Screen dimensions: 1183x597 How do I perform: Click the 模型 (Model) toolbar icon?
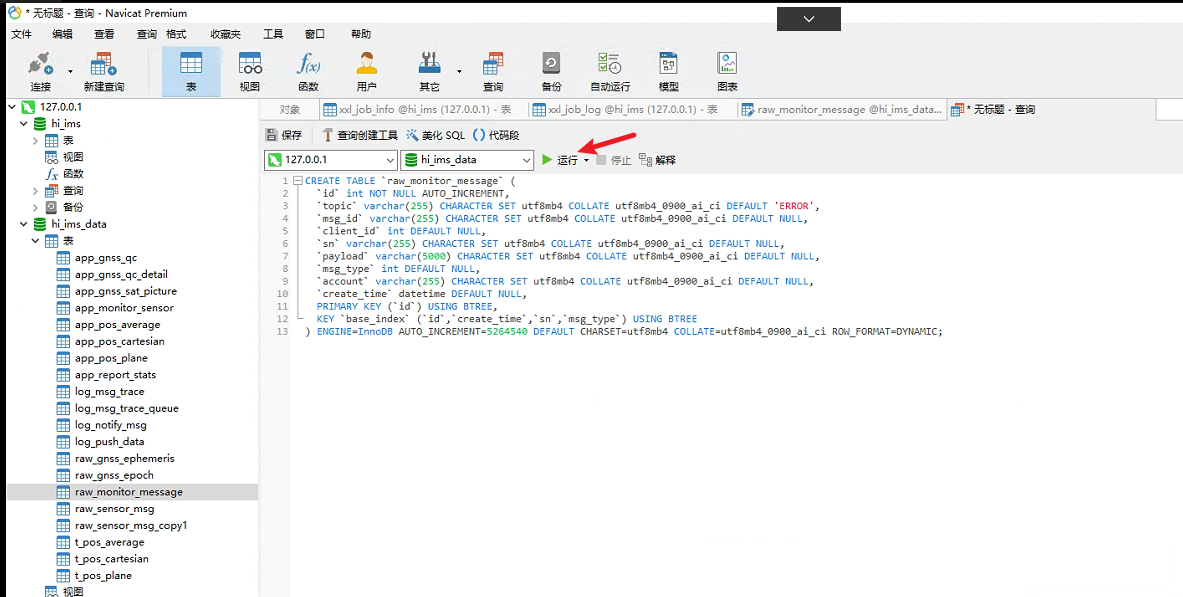pos(669,71)
